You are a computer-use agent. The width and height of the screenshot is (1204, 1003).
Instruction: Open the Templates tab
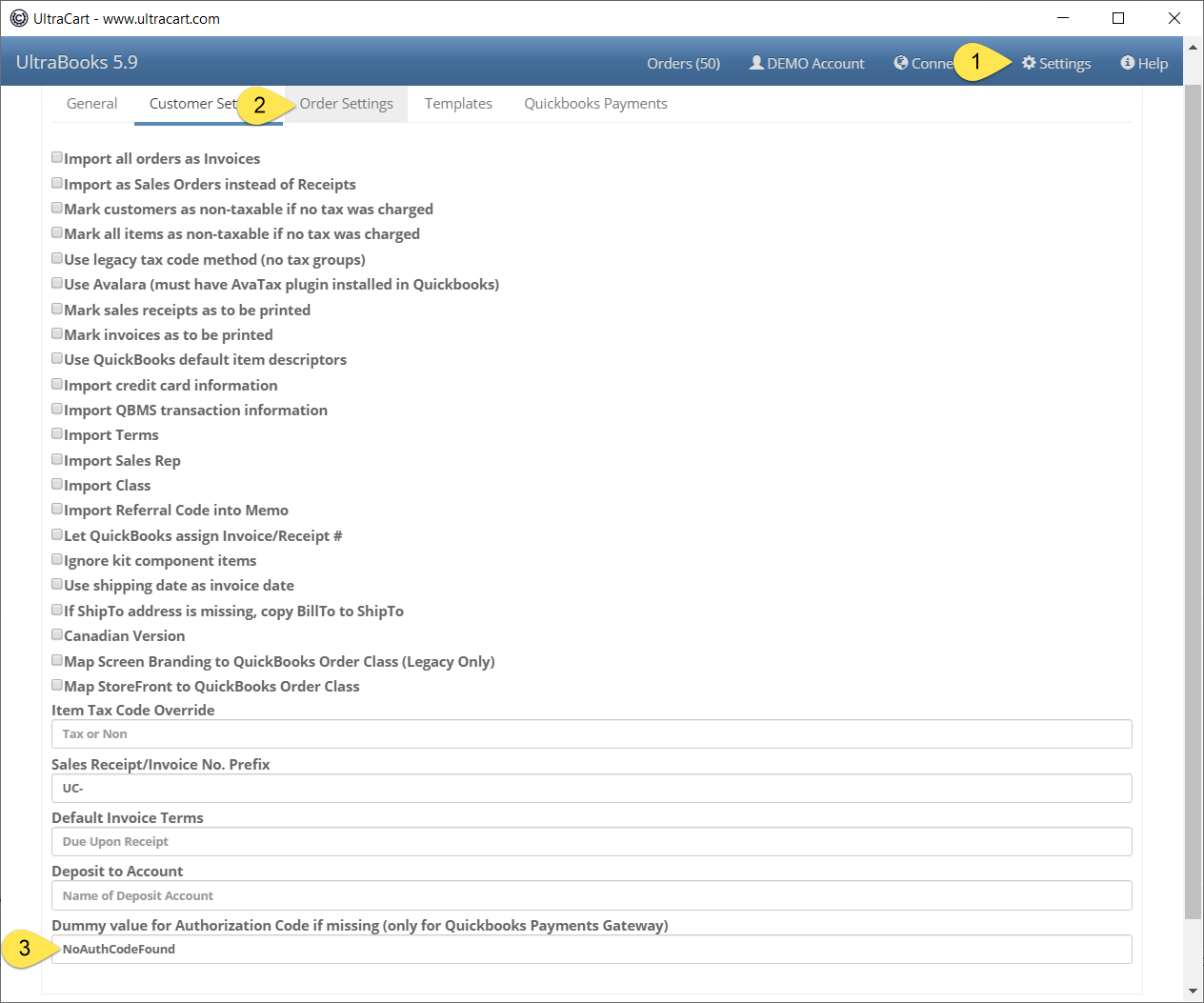458,104
